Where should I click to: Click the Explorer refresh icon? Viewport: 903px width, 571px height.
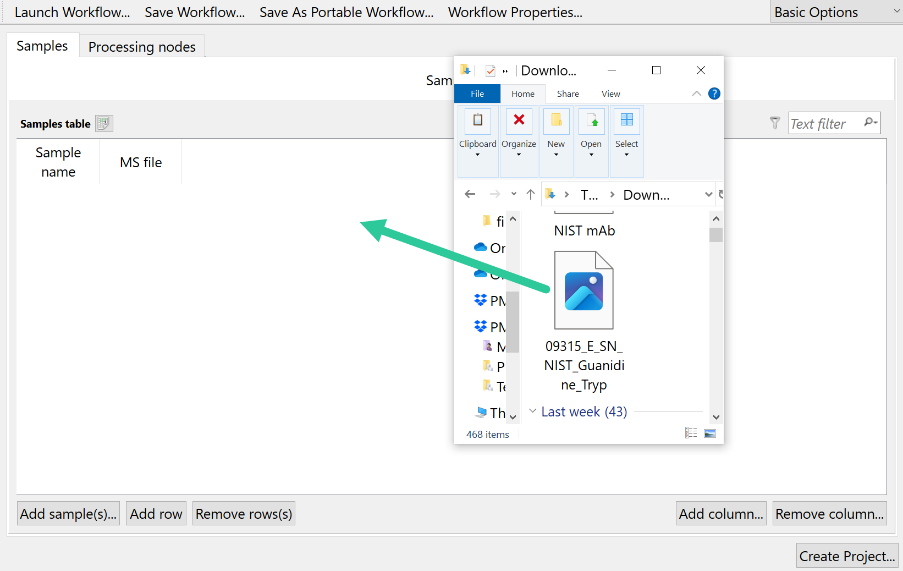pos(720,195)
